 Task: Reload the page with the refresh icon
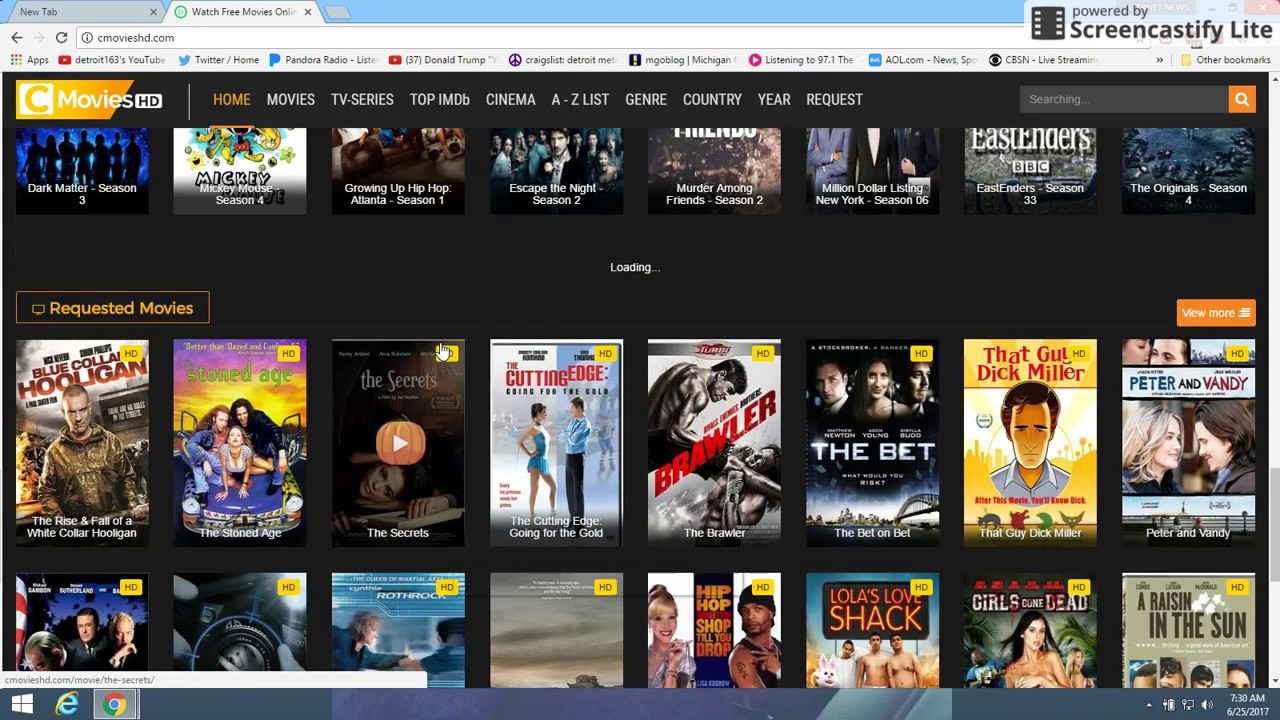61,37
